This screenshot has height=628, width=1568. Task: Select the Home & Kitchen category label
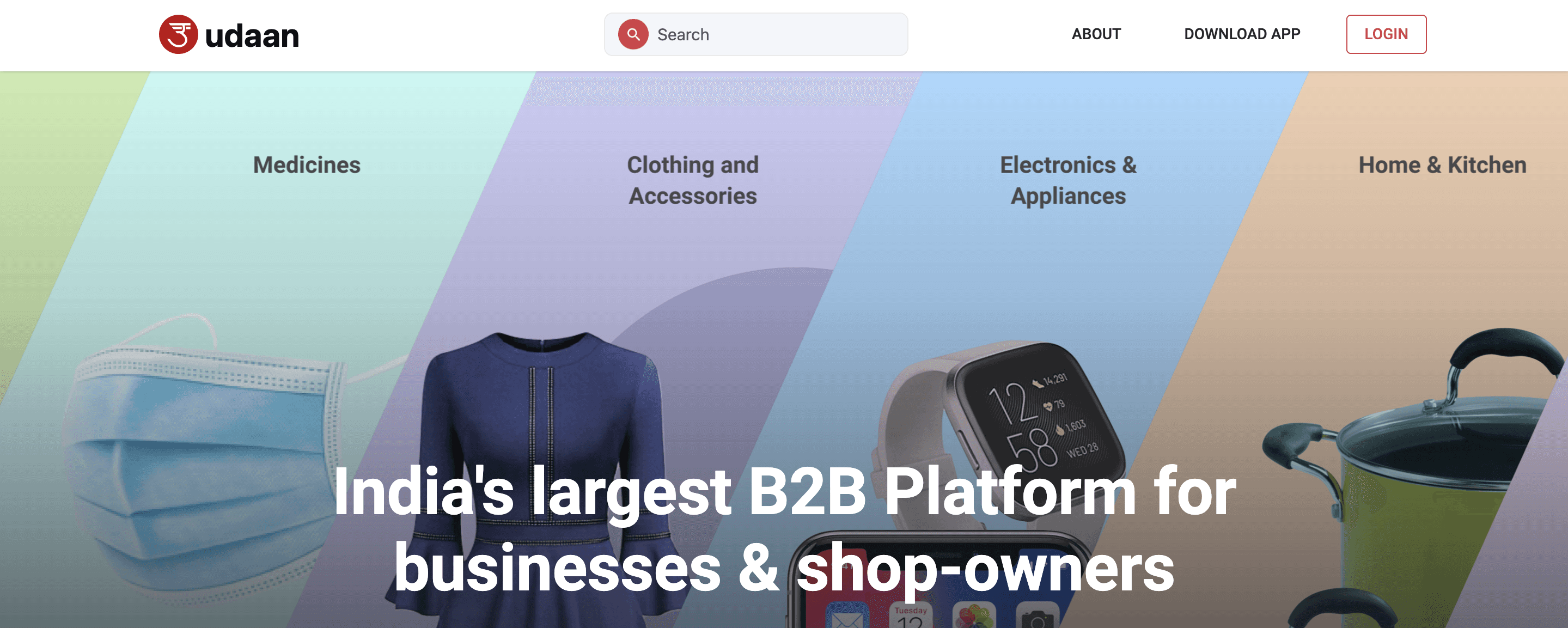[x=1443, y=165]
